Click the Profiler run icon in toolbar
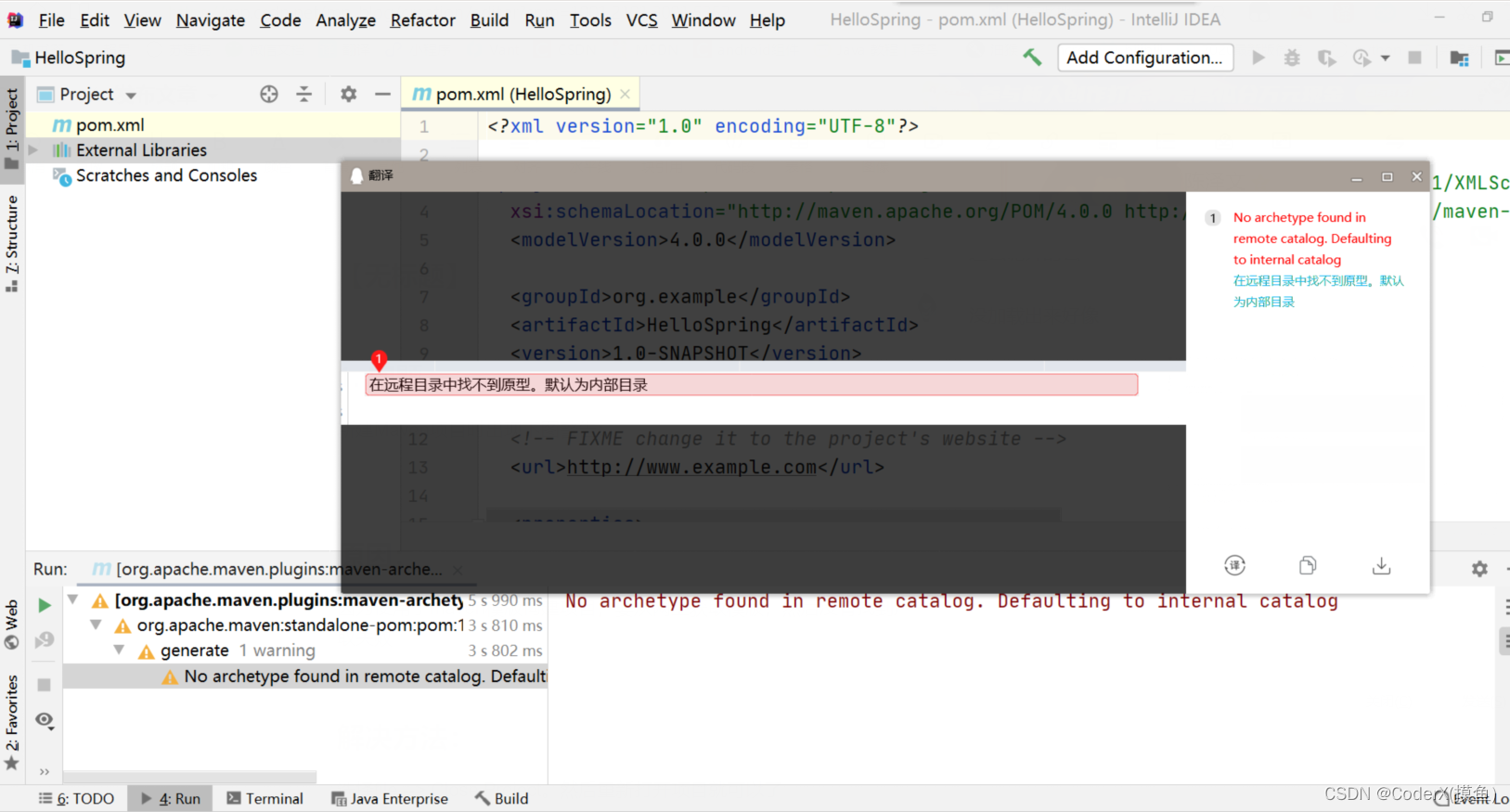The height and width of the screenshot is (812, 1510). coord(1362,58)
